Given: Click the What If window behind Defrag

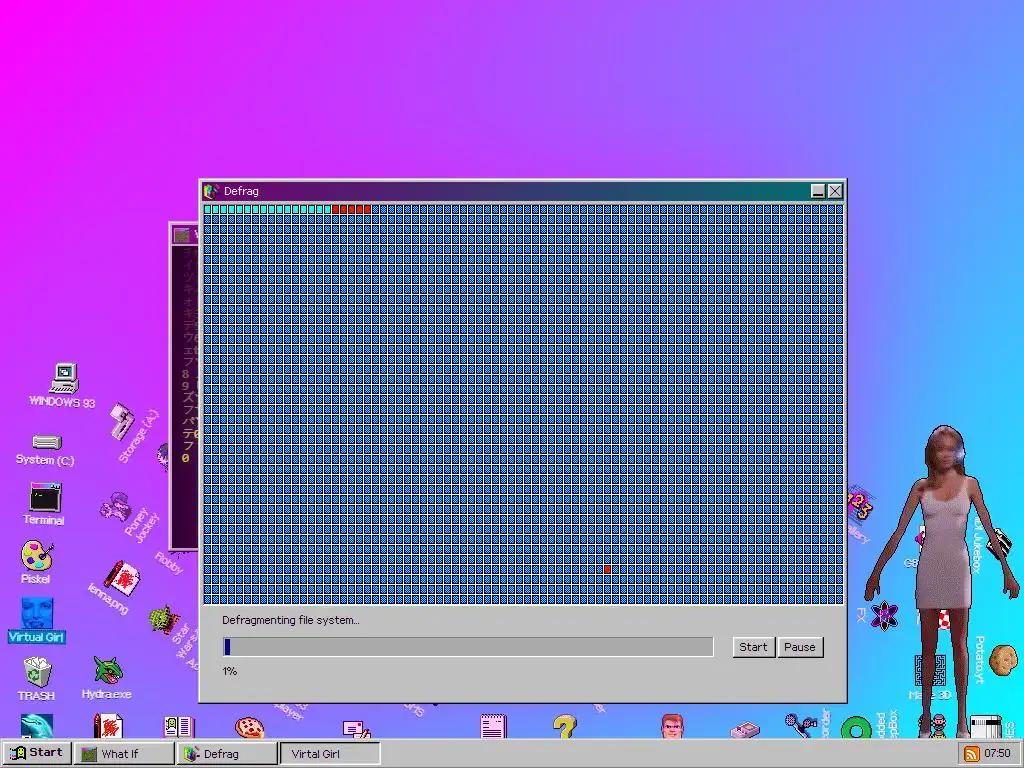Looking at the screenshot, I should point(184,385).
